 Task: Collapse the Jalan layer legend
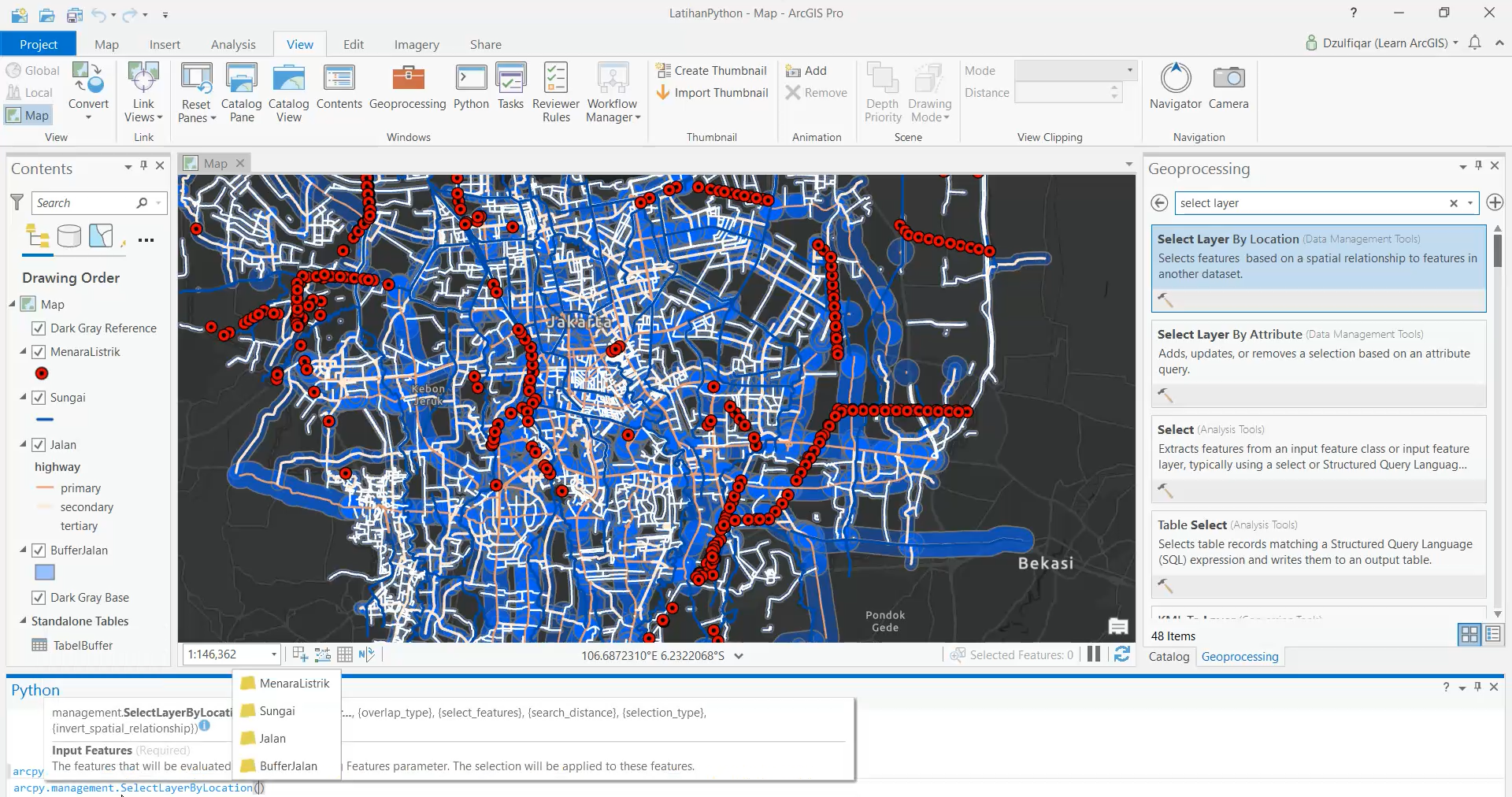click(23, 445)
